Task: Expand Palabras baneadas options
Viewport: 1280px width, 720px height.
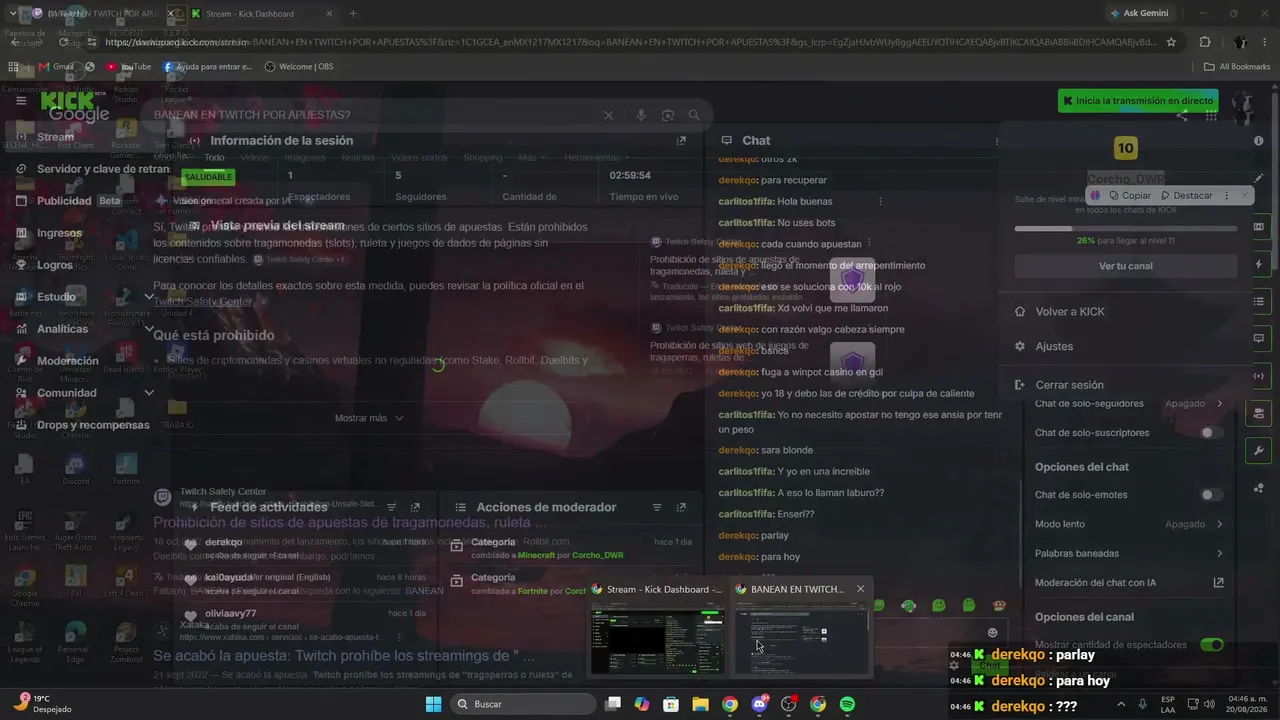Action: point(1129,553)
